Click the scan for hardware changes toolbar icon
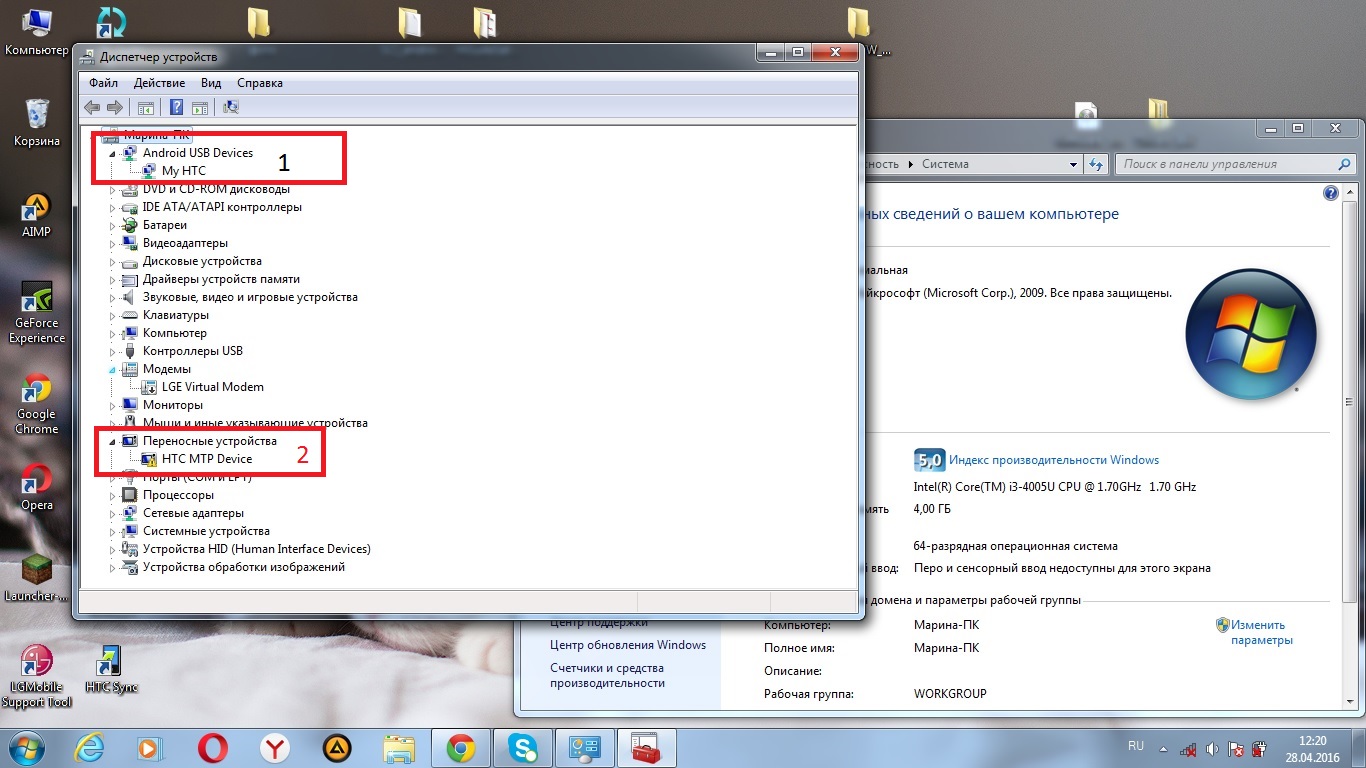1366x768 pixels. coord(231,108)
